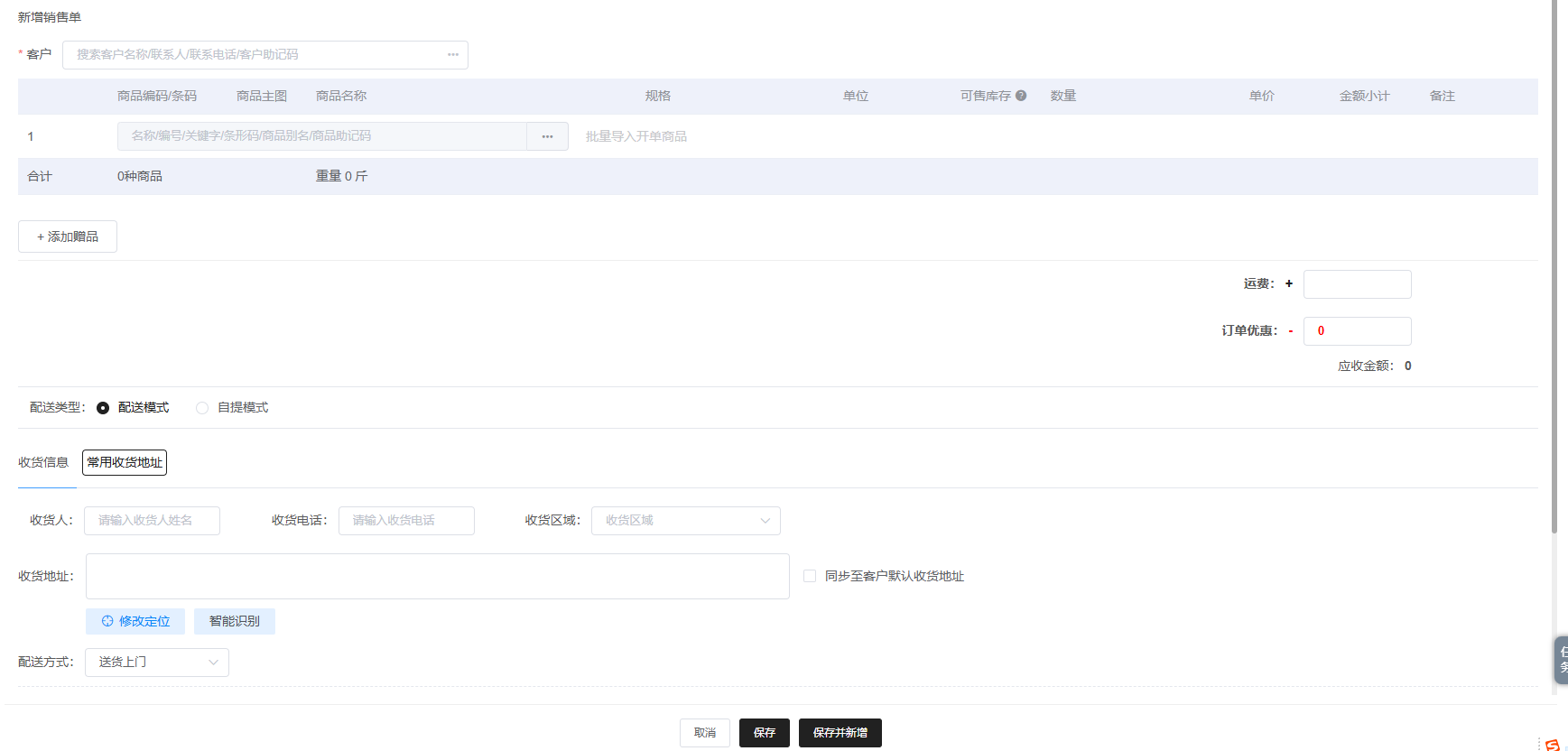
Task: Click the 取消 button
Action: [x=704, y=733]
